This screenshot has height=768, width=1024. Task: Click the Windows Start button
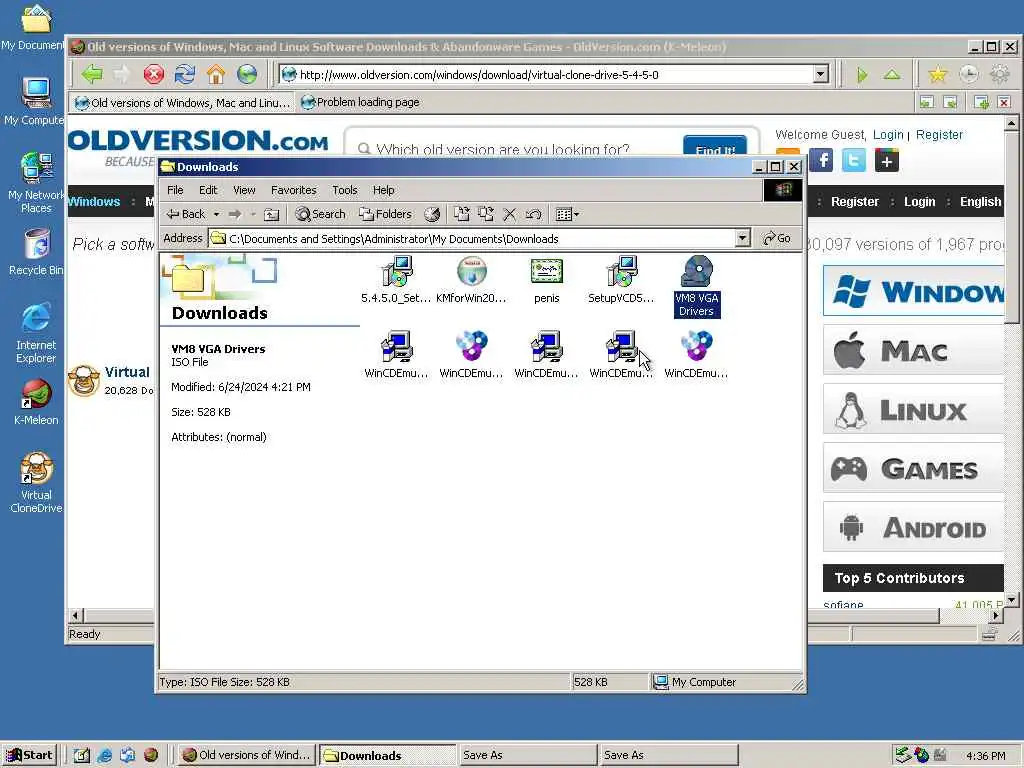point(29,755)
